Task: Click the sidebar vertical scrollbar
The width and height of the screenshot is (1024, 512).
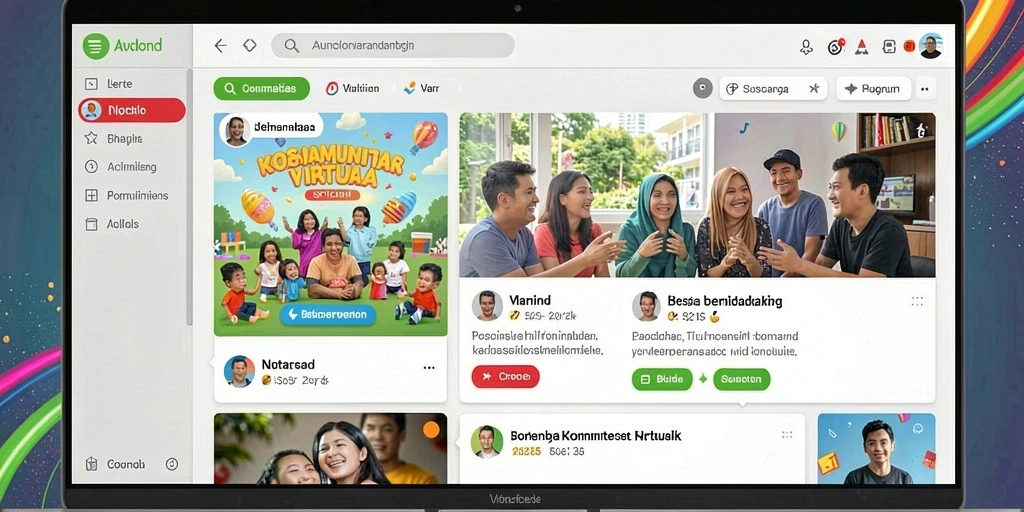Action: [189, 196]
